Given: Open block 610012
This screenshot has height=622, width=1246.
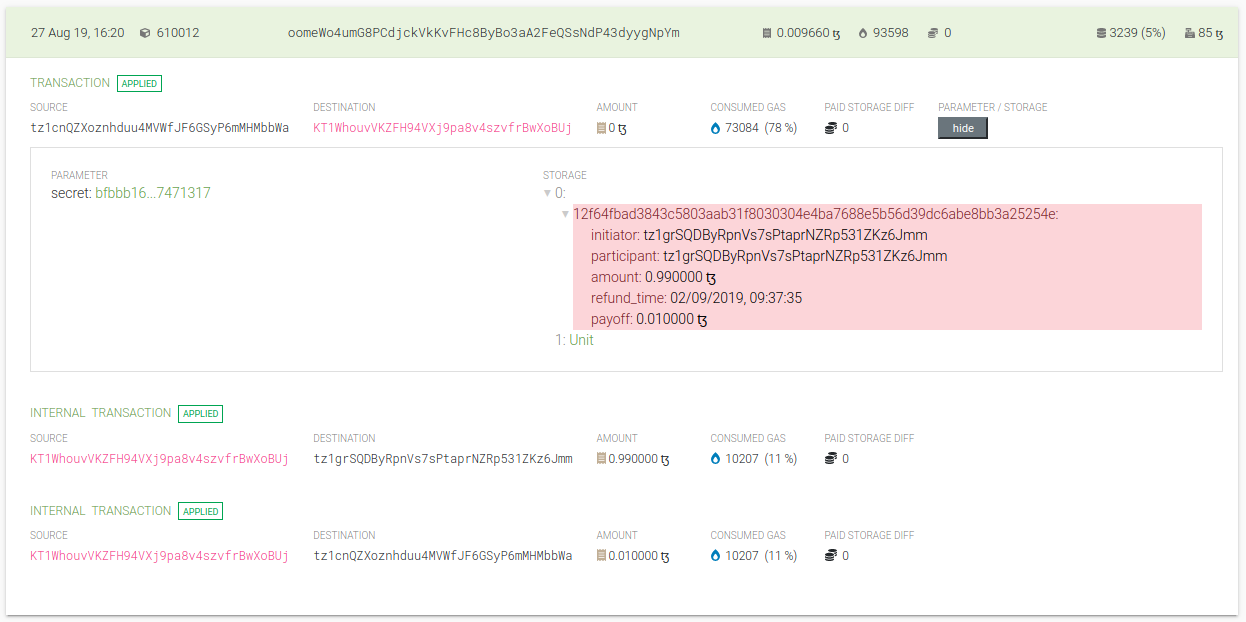Looking at the screenshot, I should [177, 33].
